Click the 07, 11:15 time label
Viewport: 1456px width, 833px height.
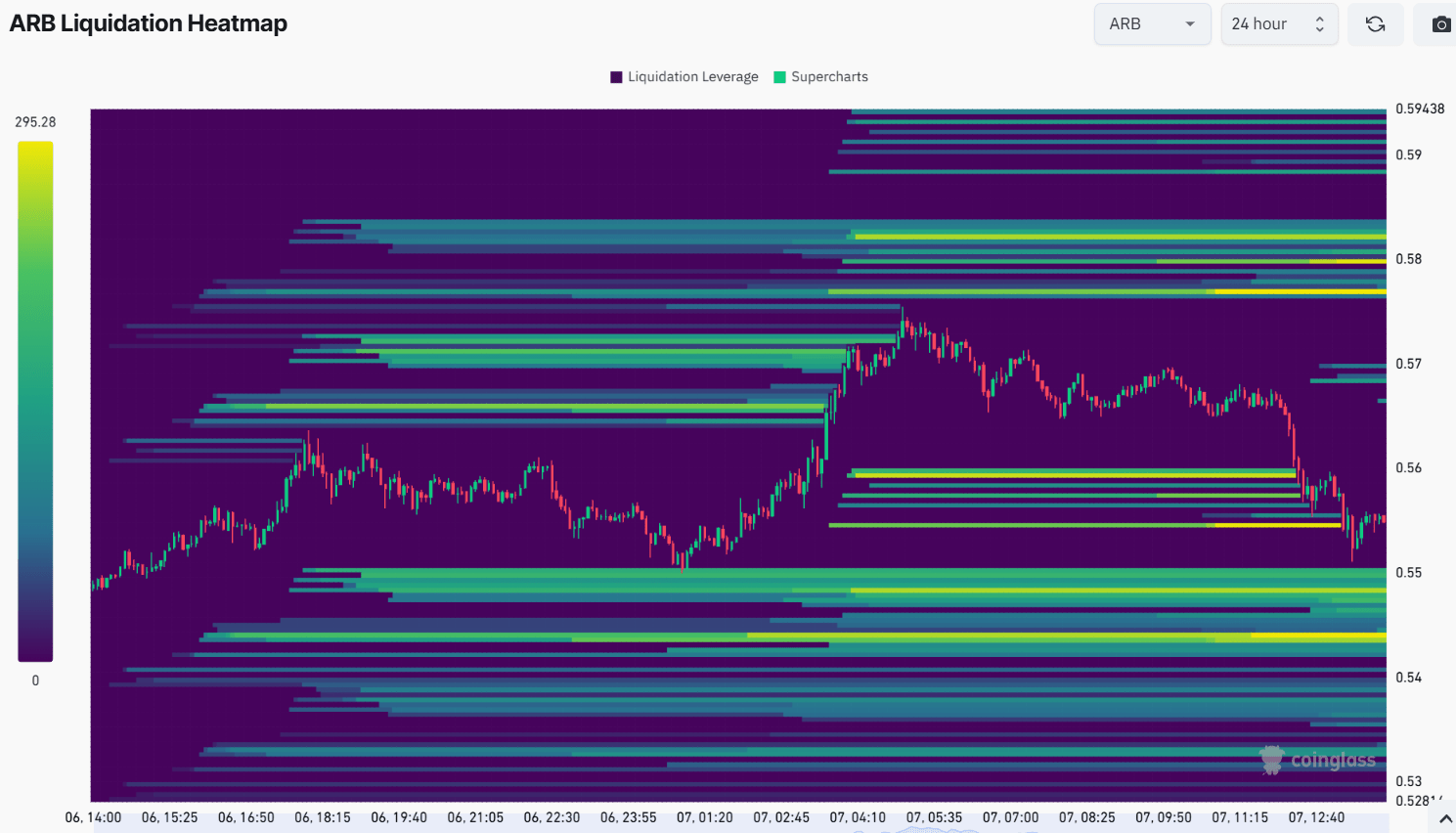1240,817
